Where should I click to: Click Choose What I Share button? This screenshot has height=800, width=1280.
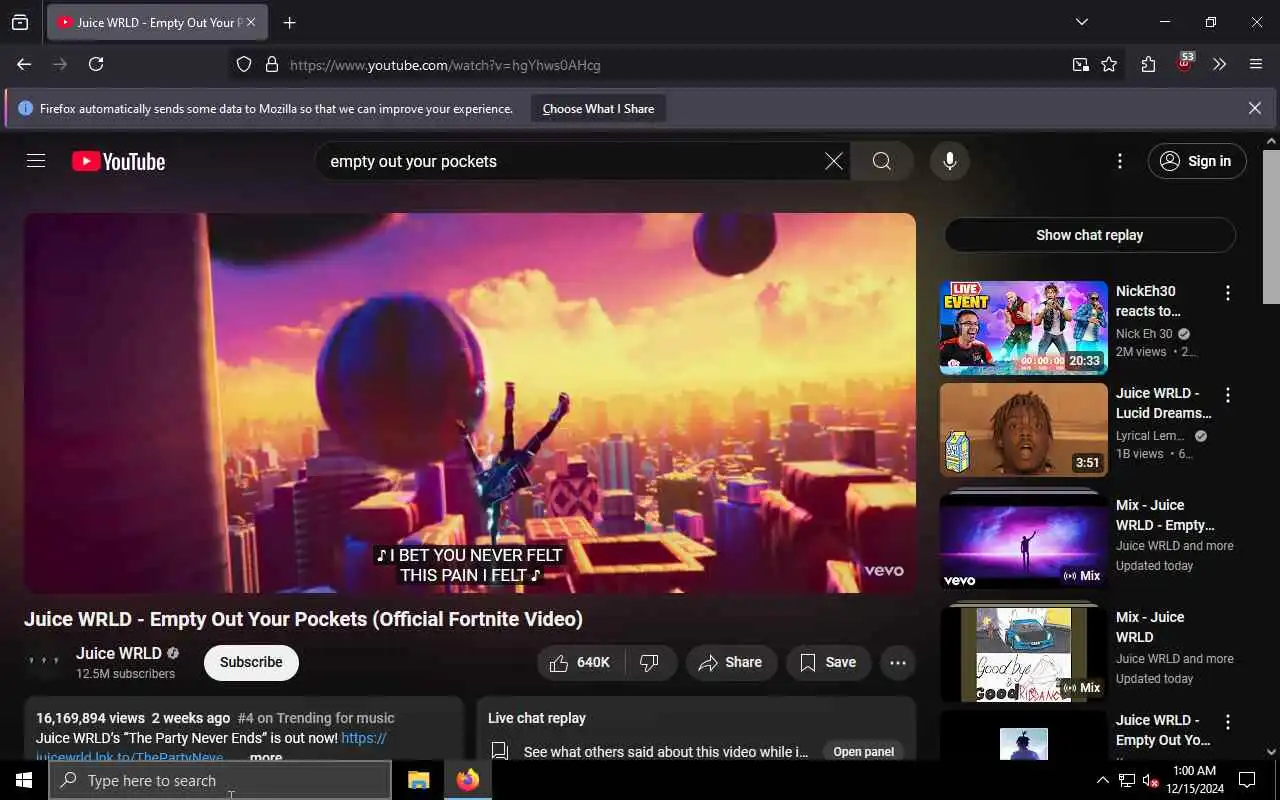pos(598,109)
